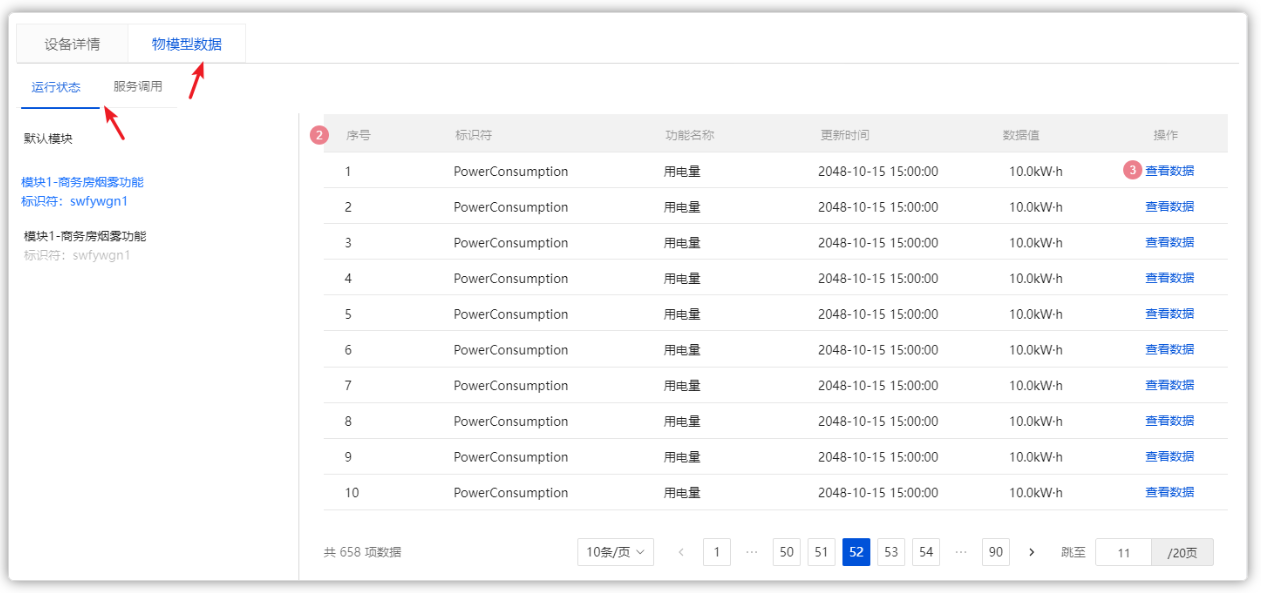Screen dimensions: 1261x593
Task: Go to next page with right chevron
Action: tap(1032, 552)
